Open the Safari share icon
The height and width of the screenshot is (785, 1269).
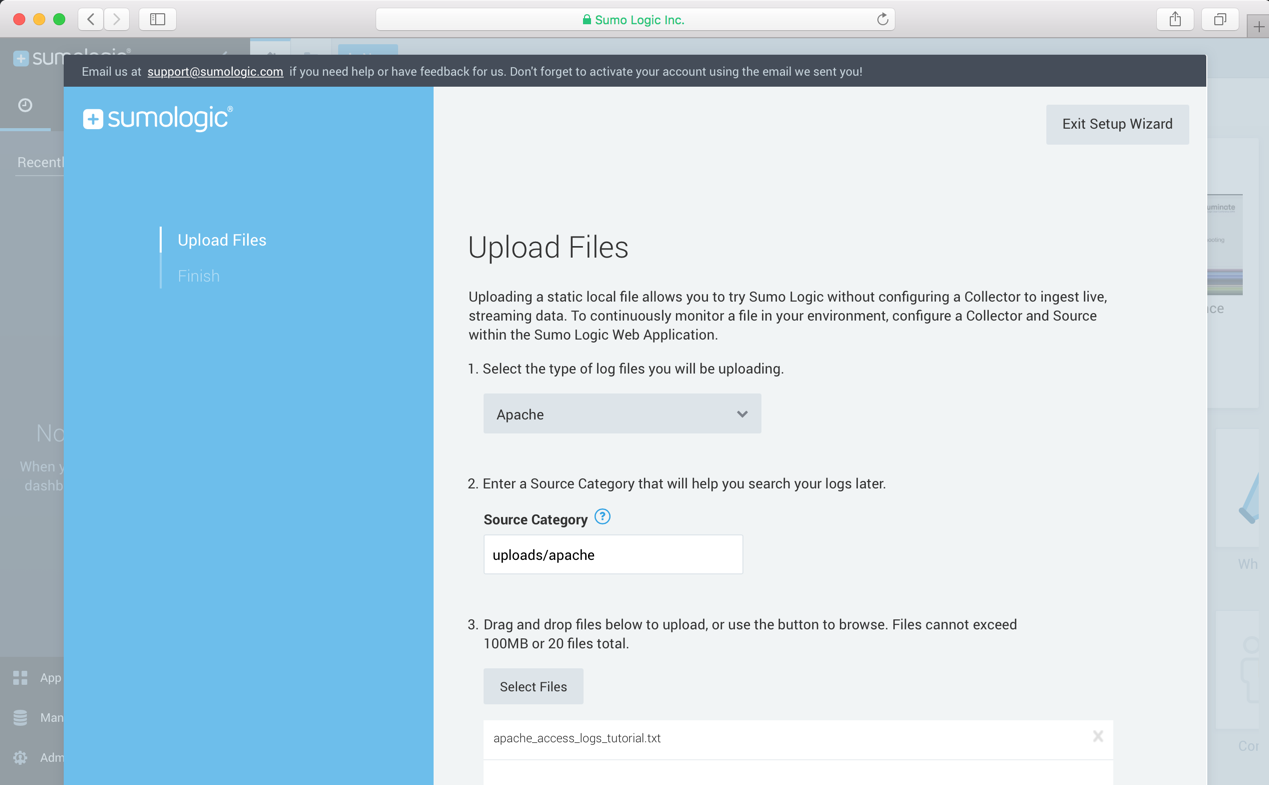click(x=1175, y=19)
